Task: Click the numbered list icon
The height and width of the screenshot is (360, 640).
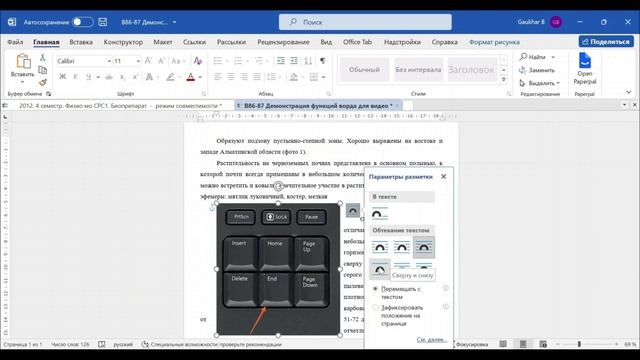Action: point(238,61)
